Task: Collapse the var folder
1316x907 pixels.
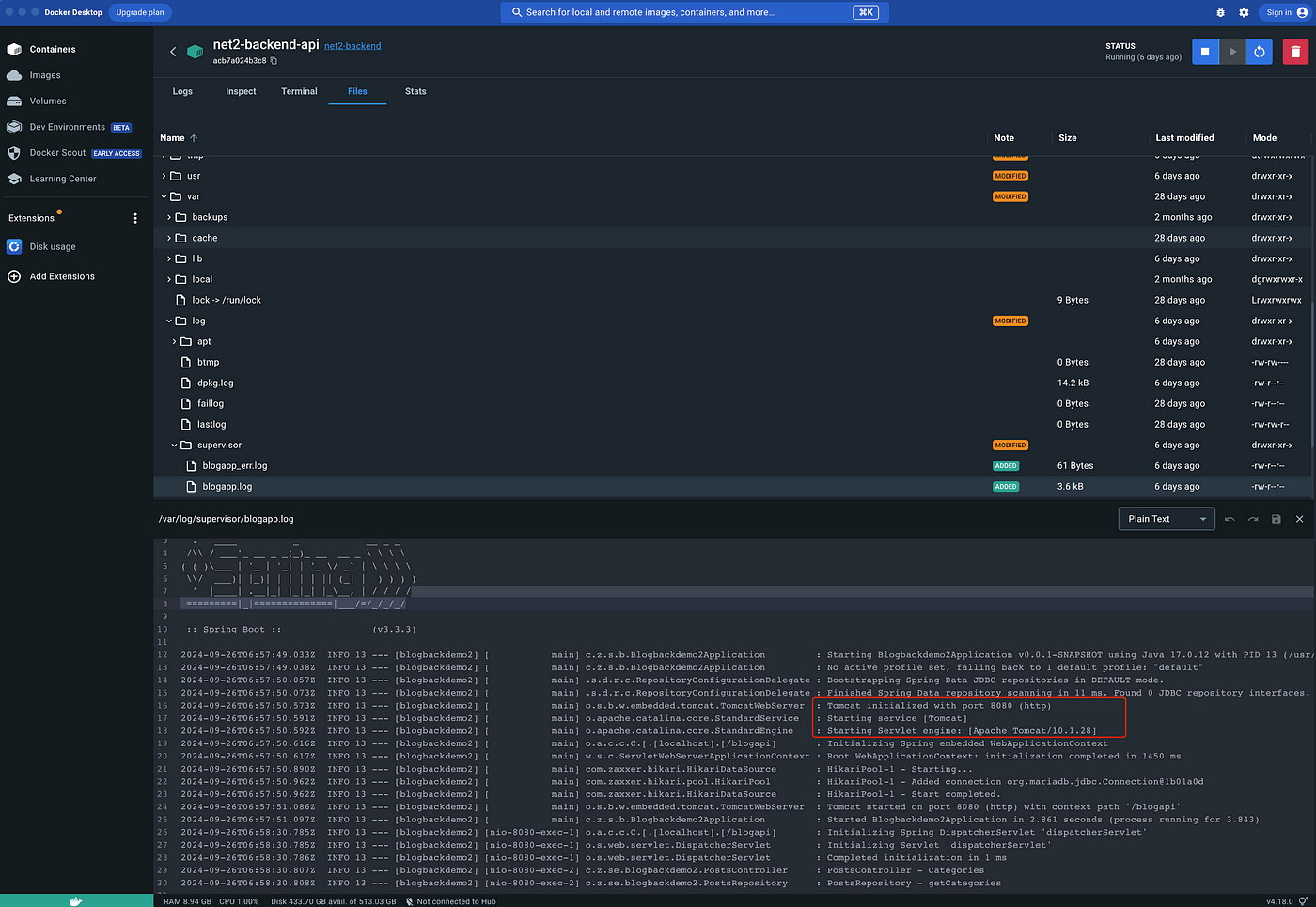Action: [164, 196]
